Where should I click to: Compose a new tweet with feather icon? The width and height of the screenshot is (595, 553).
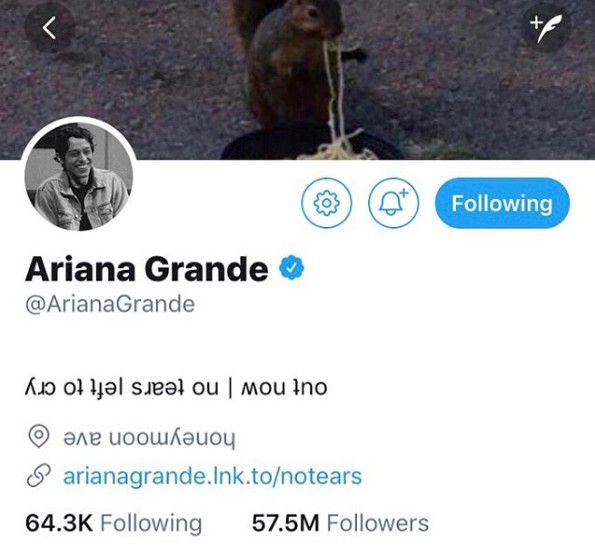[x=546, y=28]
